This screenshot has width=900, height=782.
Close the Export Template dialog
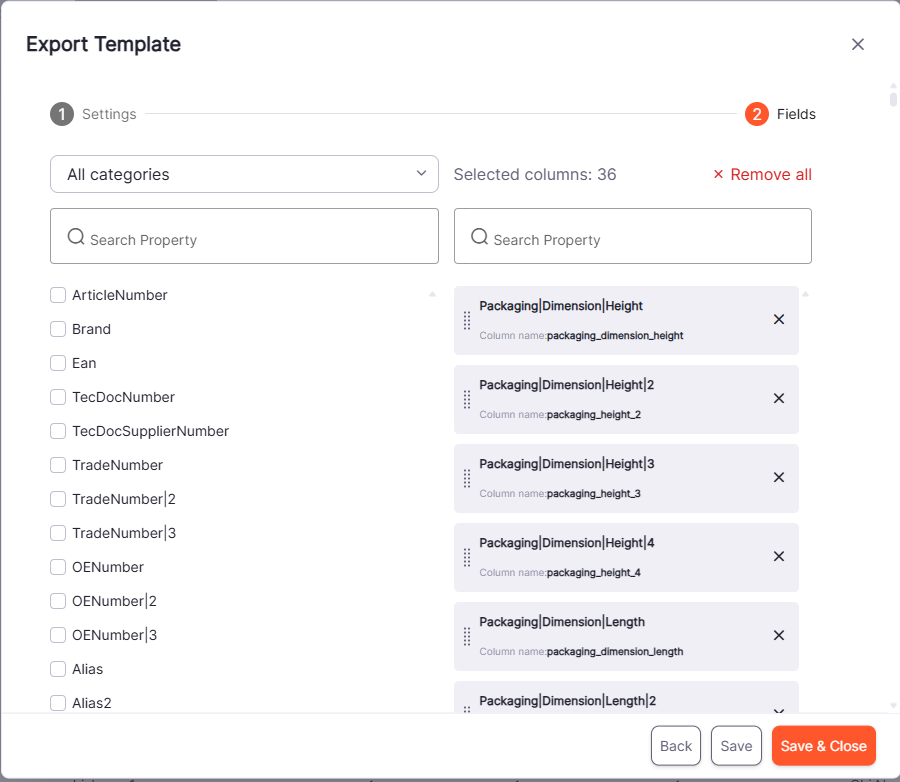coord(857,44)
